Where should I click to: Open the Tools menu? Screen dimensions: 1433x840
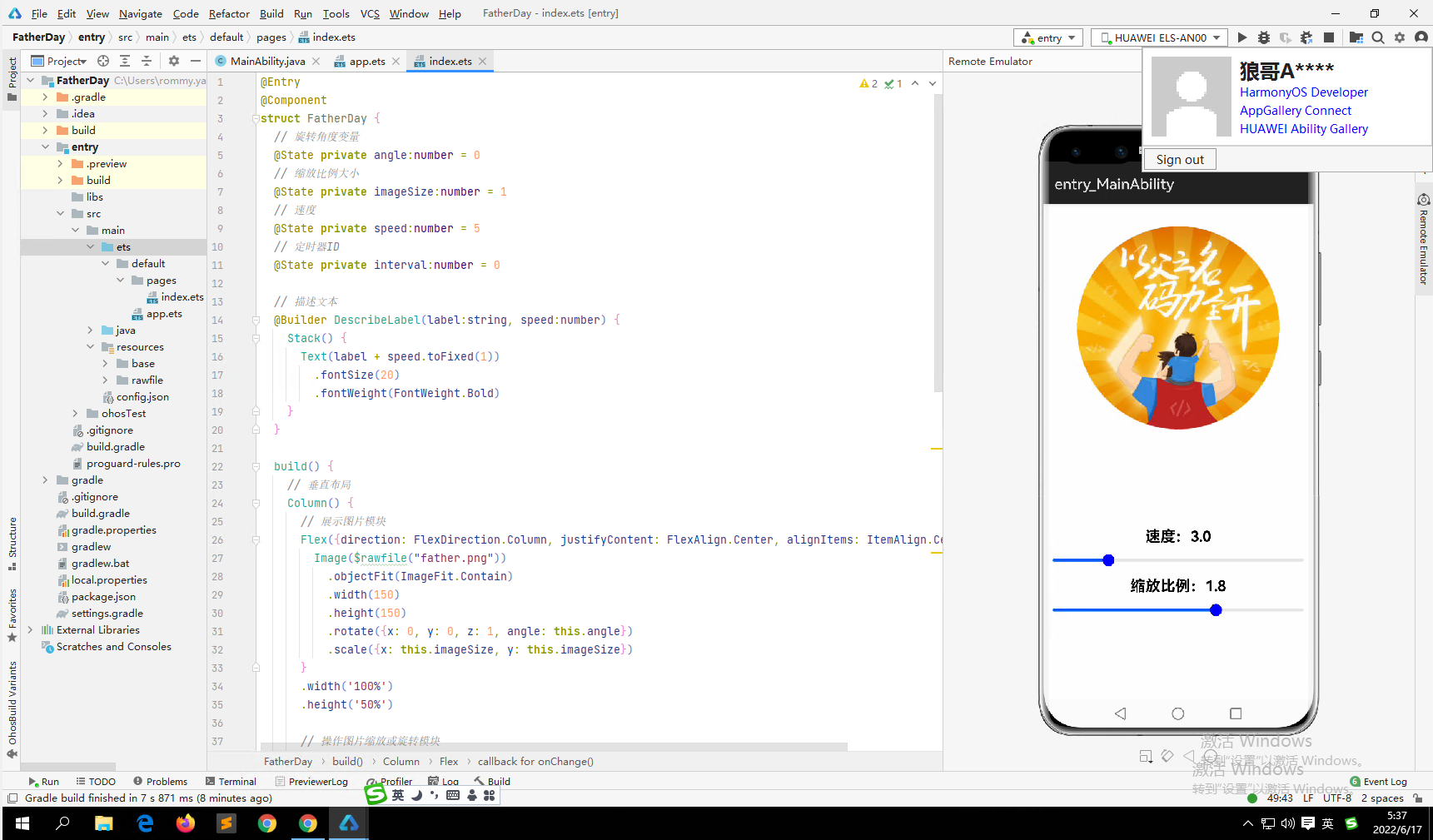click(x=336, y=13)
